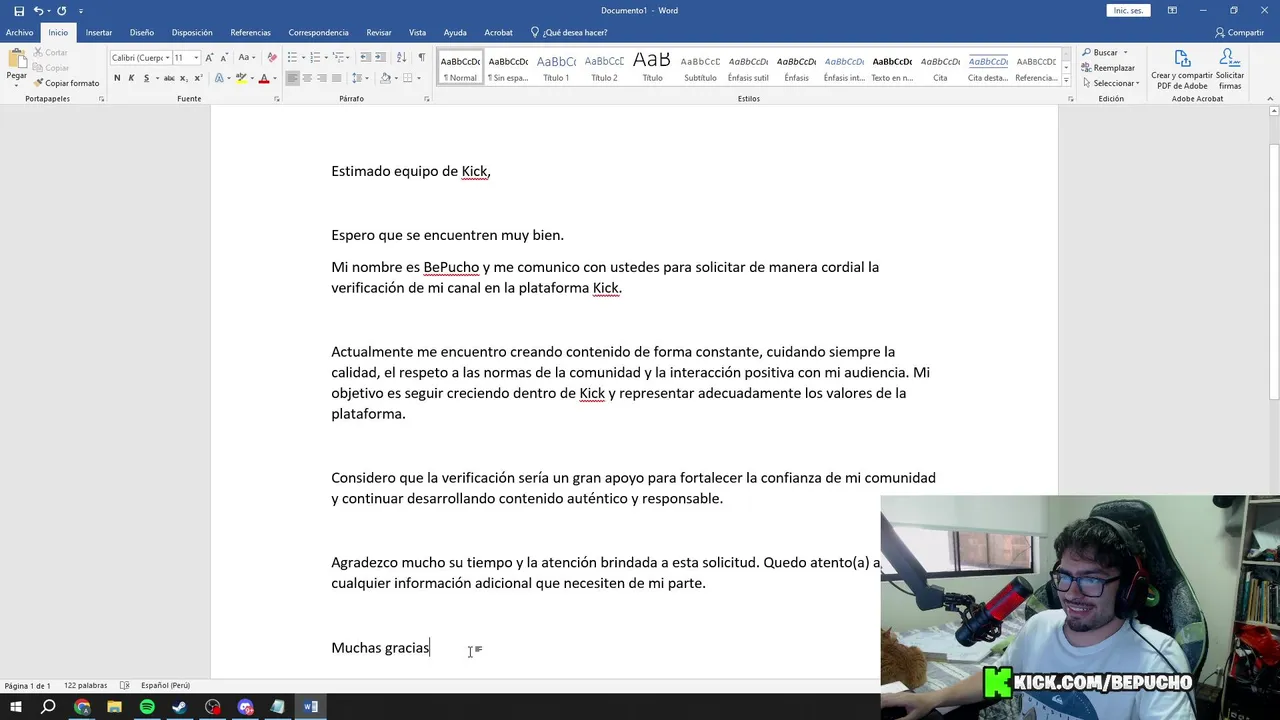
Task: Redo the last action
Action: pos(62,10)
